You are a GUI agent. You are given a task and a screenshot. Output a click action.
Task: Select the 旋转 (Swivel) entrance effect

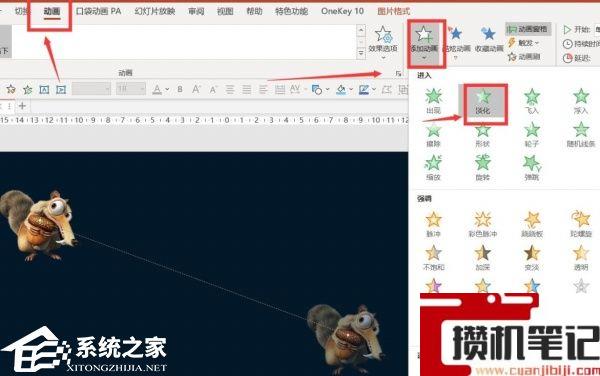[x=483, y=168]
